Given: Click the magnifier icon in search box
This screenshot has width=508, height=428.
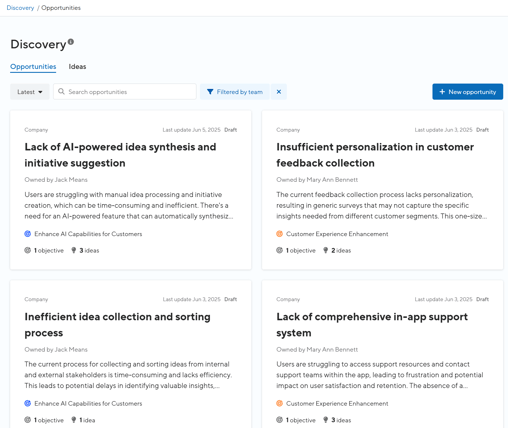Looking at the screenshot, I should [x=61, y=91].
